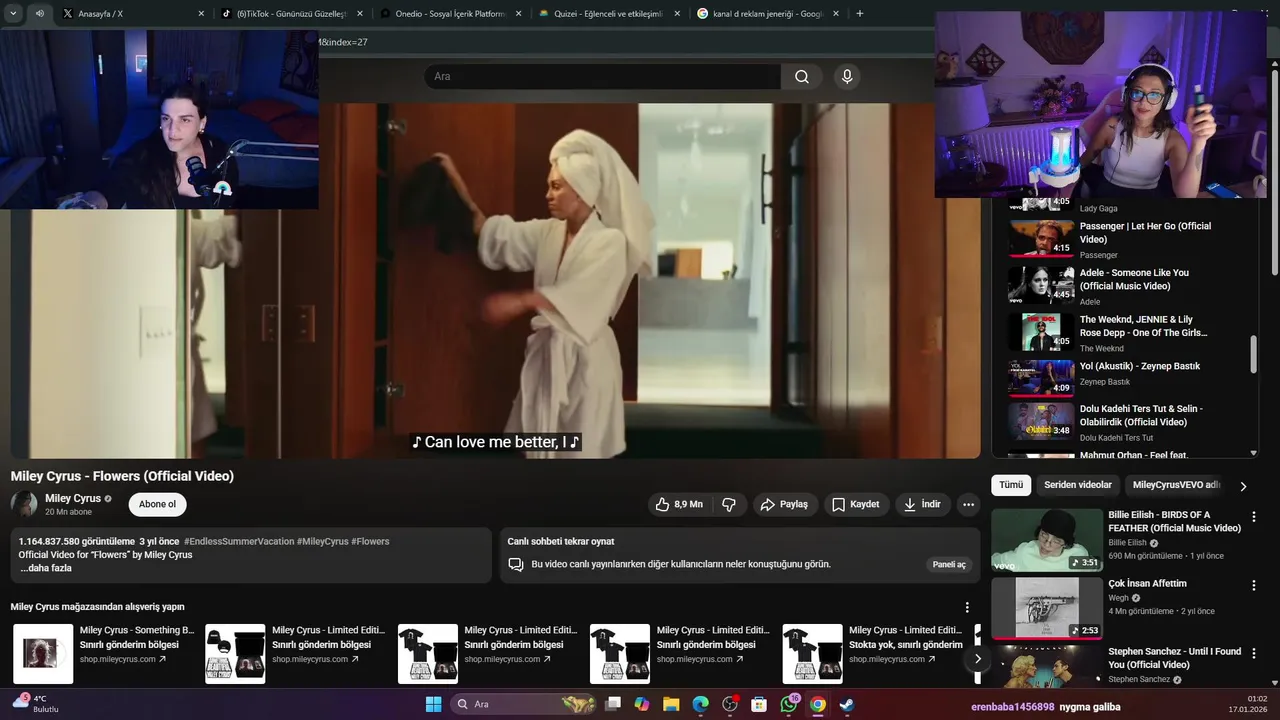Image resolution: width=1280 pixels, height=720 pixels.
Task: Open Microsoft Edge from taskbar
Action: [x=700, y=704]
